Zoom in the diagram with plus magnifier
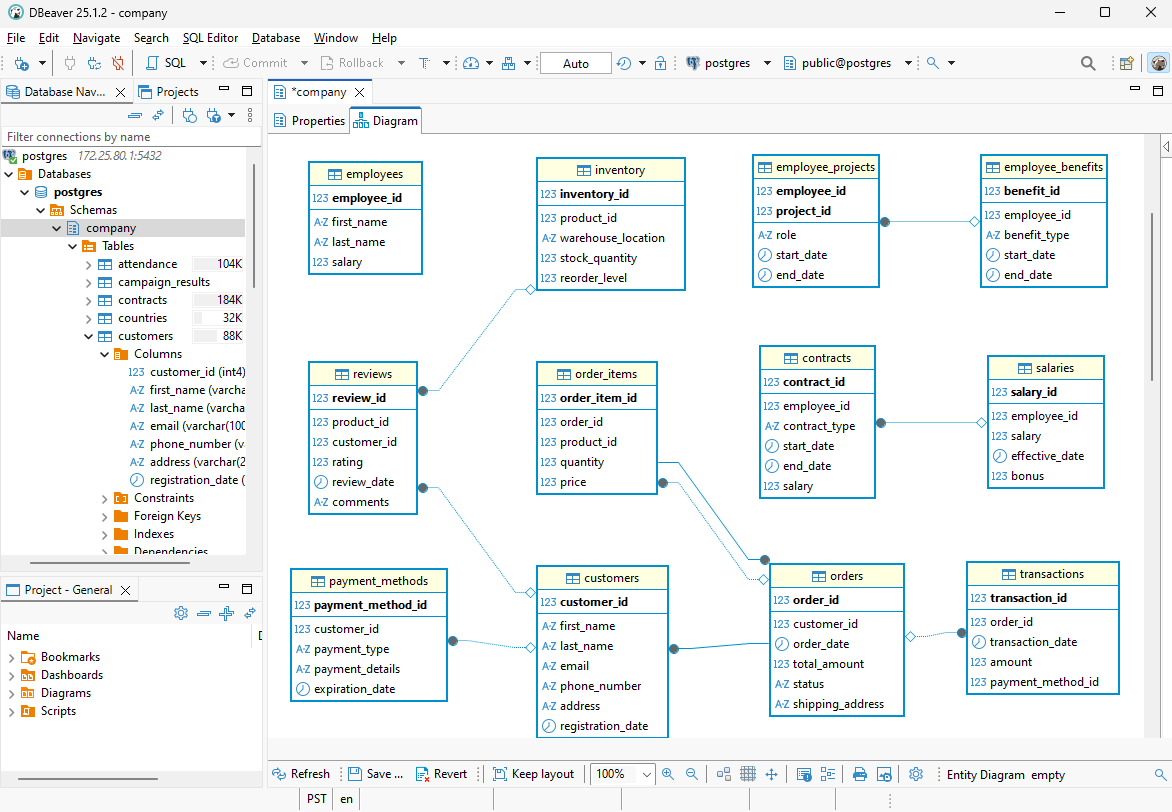Screen dimensions: 1172x812 coord(667,775)
